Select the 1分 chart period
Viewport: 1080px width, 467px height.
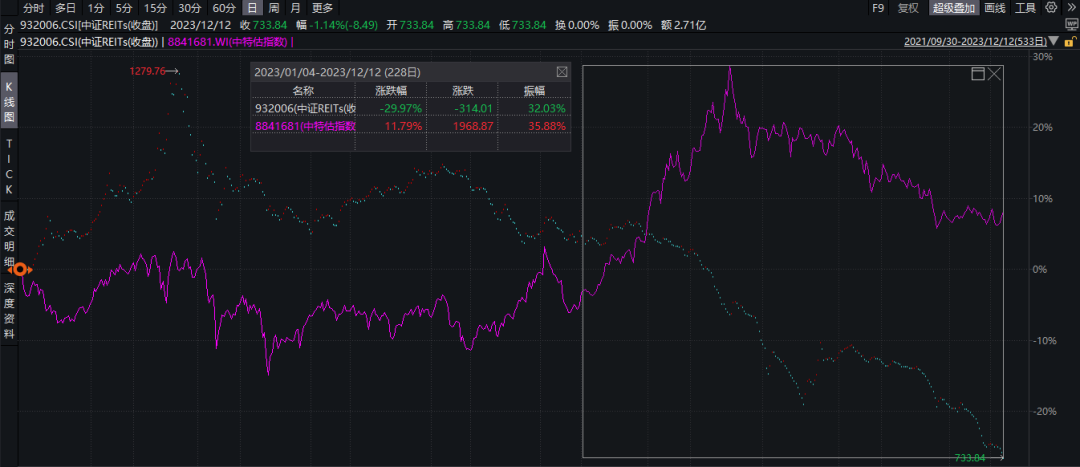96,8
